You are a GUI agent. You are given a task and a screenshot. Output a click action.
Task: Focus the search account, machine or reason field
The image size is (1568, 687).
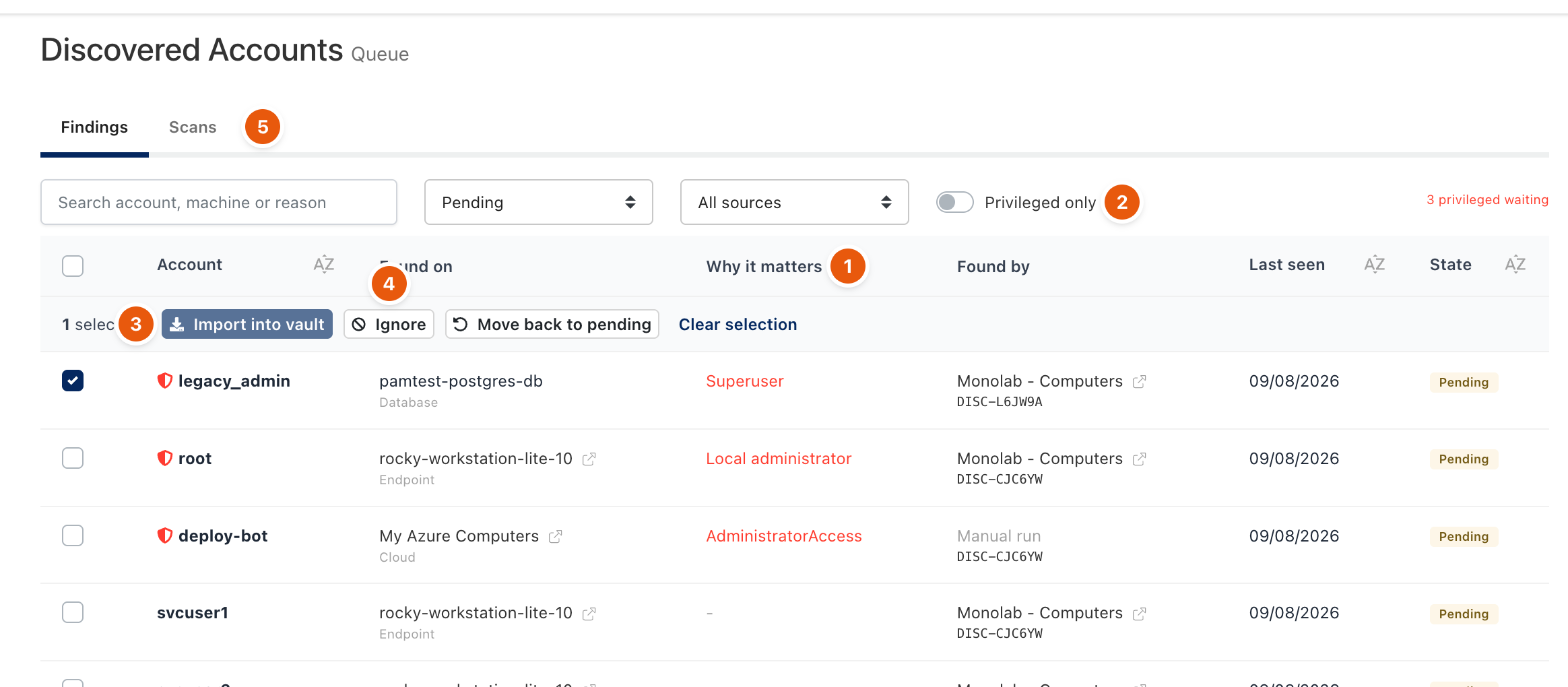pyautogui.click(x=219, y=202)
